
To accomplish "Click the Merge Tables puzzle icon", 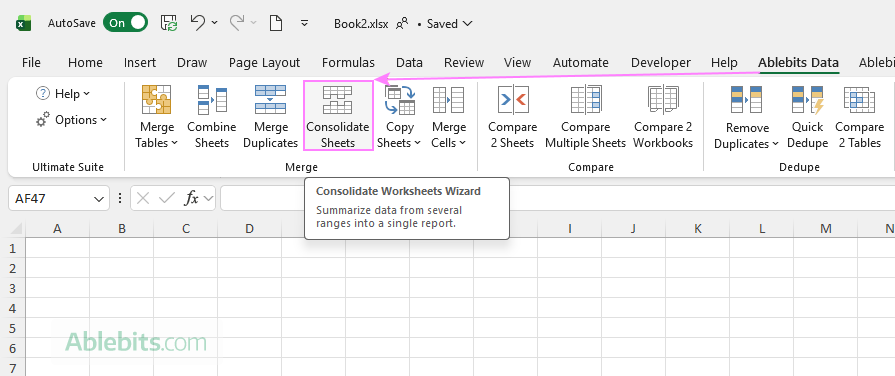I will [156, 99].
